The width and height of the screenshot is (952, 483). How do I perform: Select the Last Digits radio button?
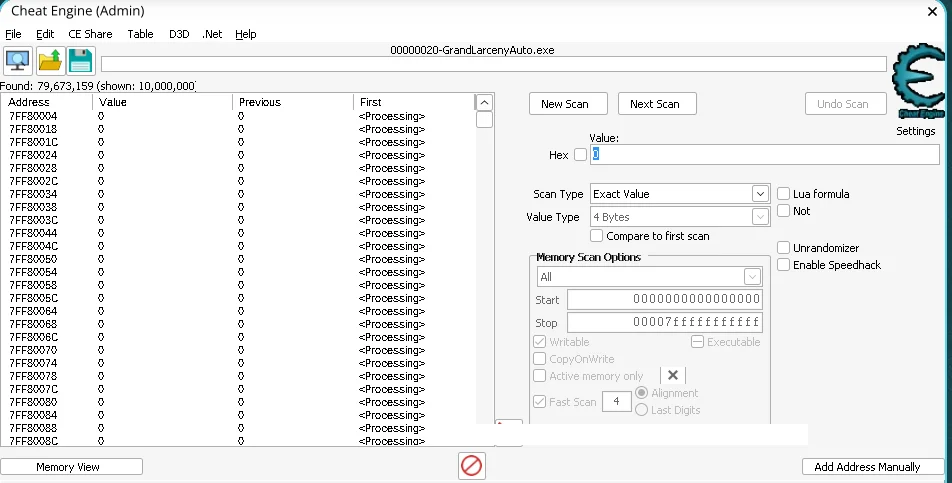(x=641, y=410)
